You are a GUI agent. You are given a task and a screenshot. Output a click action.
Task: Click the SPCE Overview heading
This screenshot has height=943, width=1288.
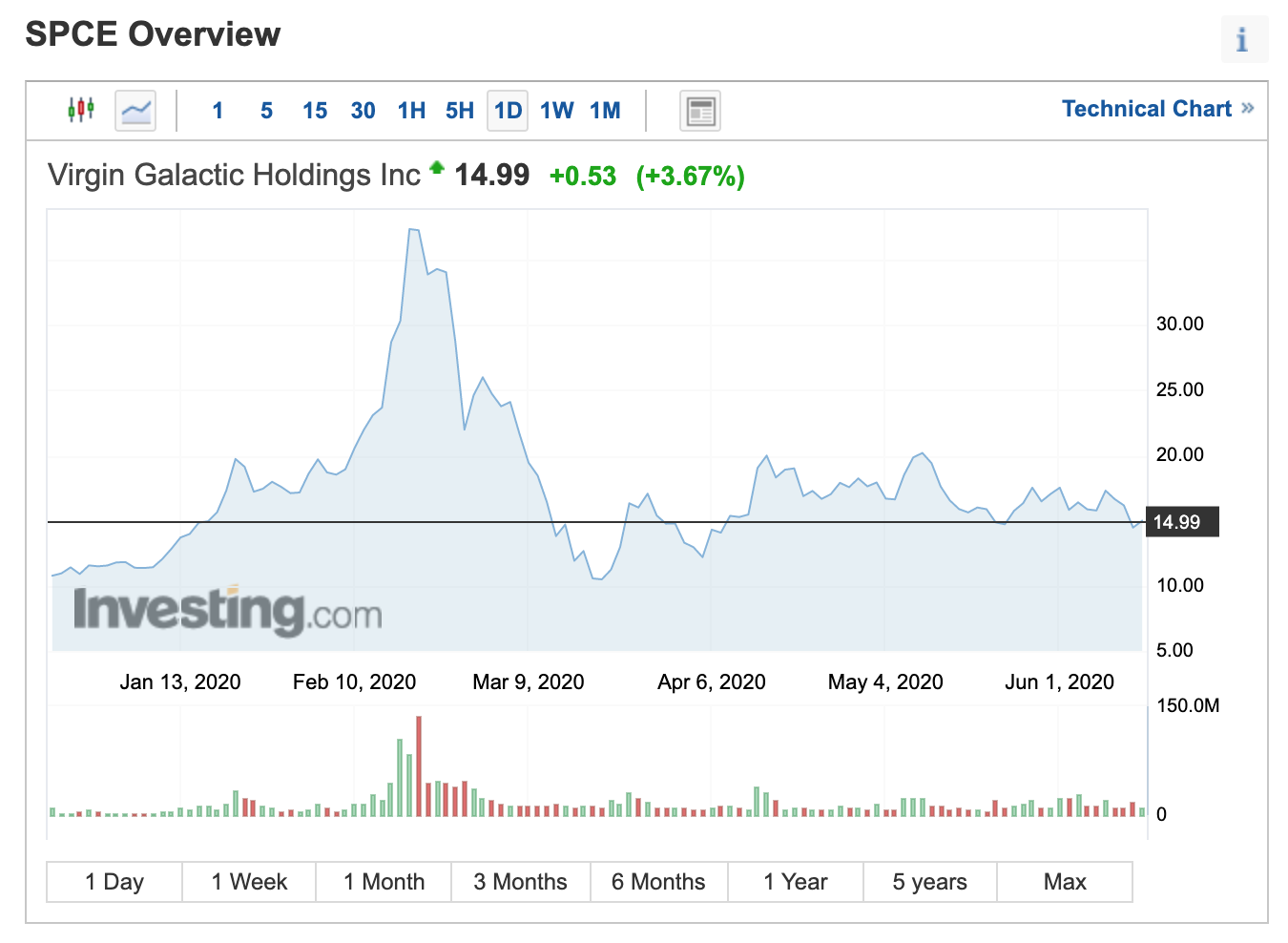pyautogui.click(x=153, y=34)
